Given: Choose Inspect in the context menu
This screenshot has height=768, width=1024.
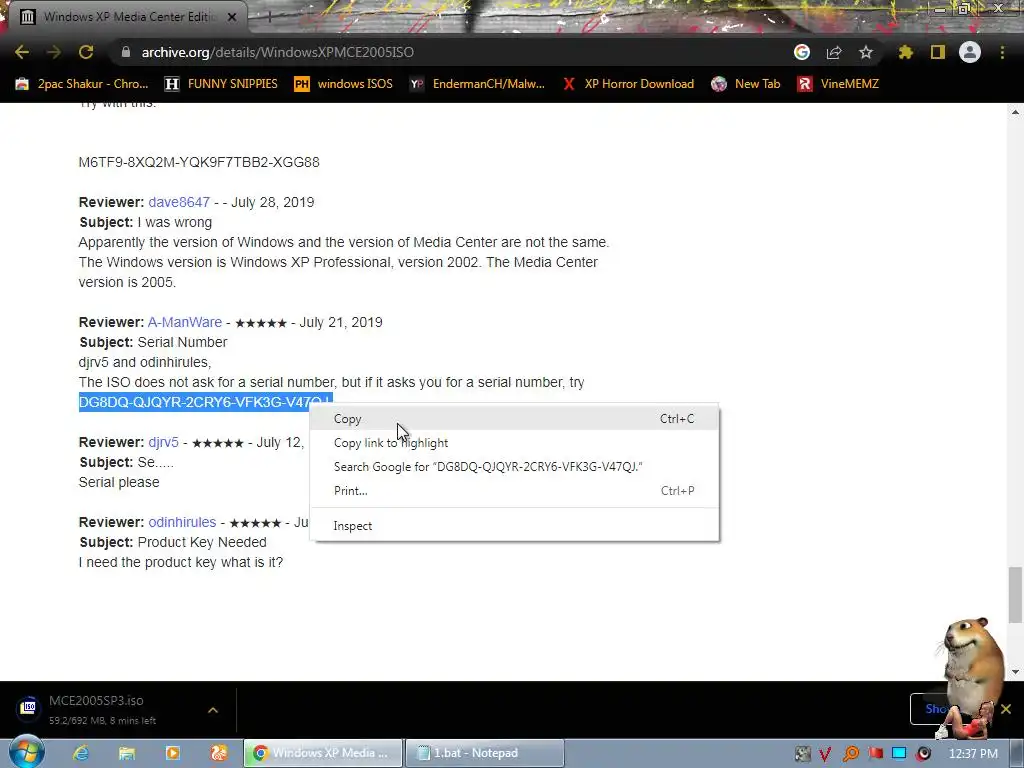Looking at the screenshot, I should (x=515, y=526).
